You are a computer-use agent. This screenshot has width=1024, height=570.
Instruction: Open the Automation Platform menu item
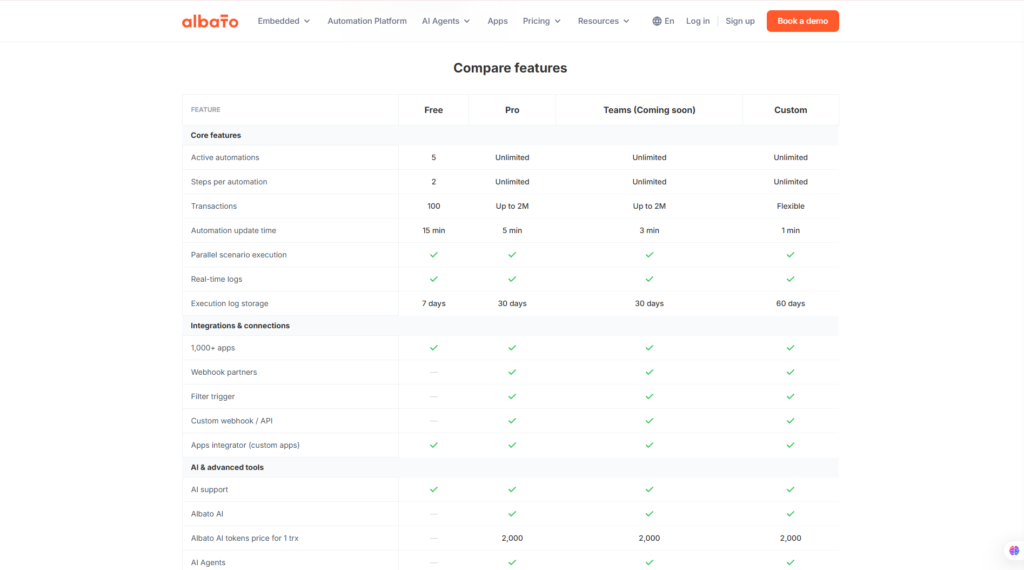(367, 21)
